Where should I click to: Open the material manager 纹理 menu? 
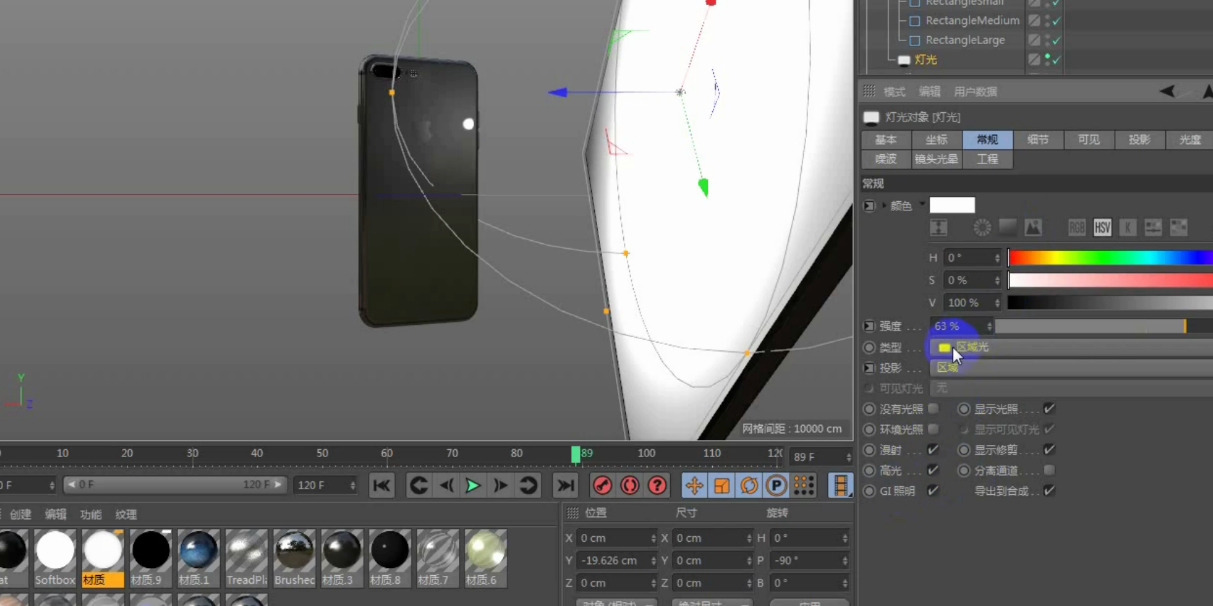point(126,514)
